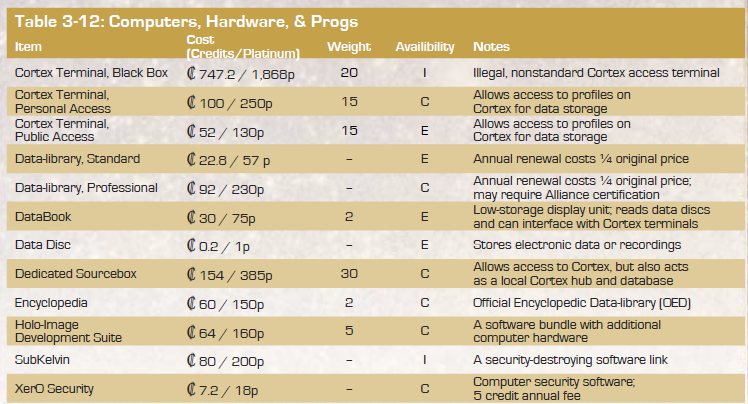Click the note 'Stores electronic data or recordings'
Viewport: 748px width, 404px height.
[577, 245]
